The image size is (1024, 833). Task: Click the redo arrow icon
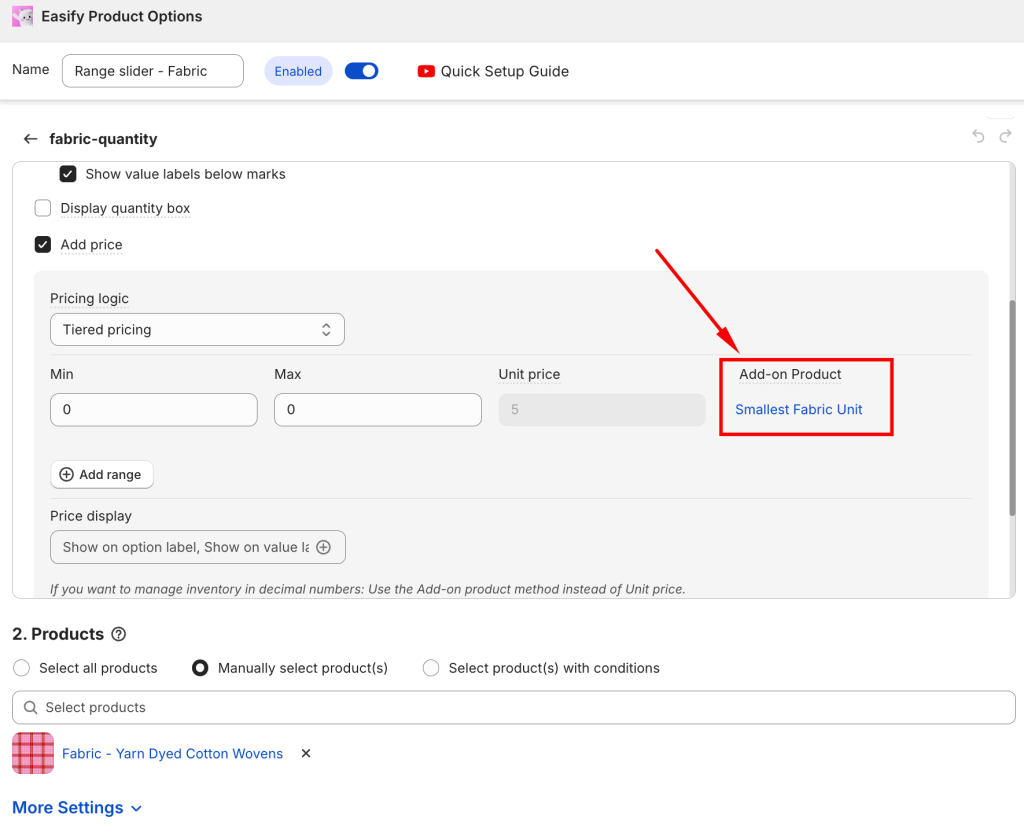point(1004,137)
